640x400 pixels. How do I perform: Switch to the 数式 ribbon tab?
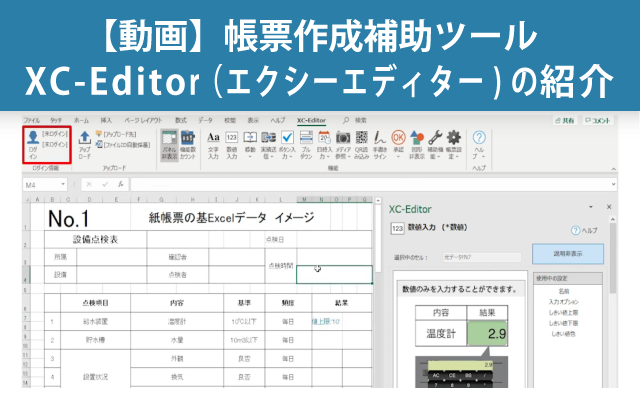[181, 120]
